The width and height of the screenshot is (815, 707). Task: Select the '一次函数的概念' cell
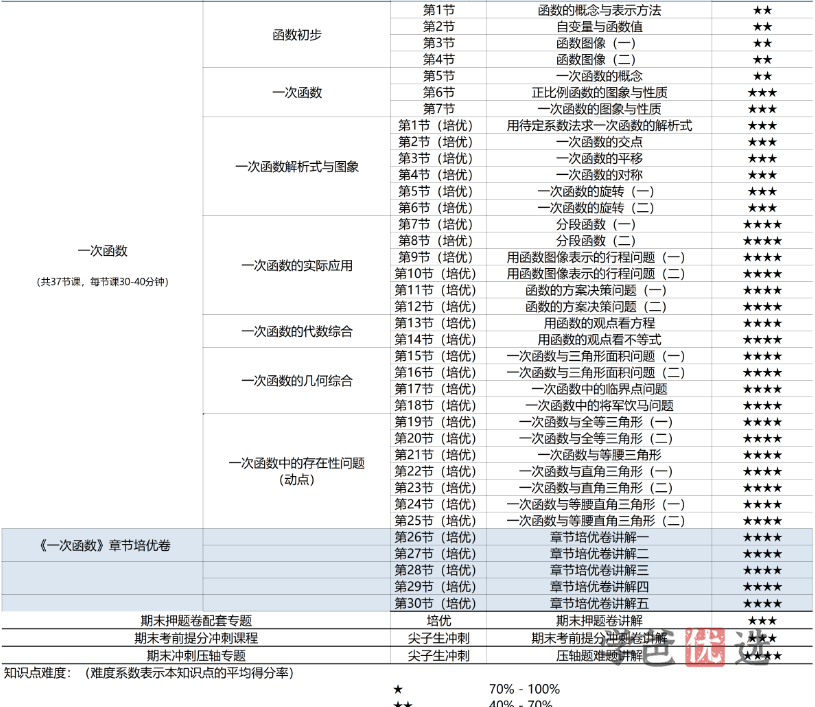(x=599, y=76)
